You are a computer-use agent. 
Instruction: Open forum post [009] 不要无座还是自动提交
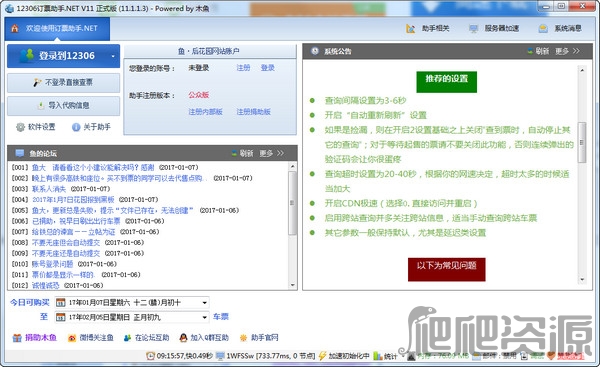pos(66,253)
